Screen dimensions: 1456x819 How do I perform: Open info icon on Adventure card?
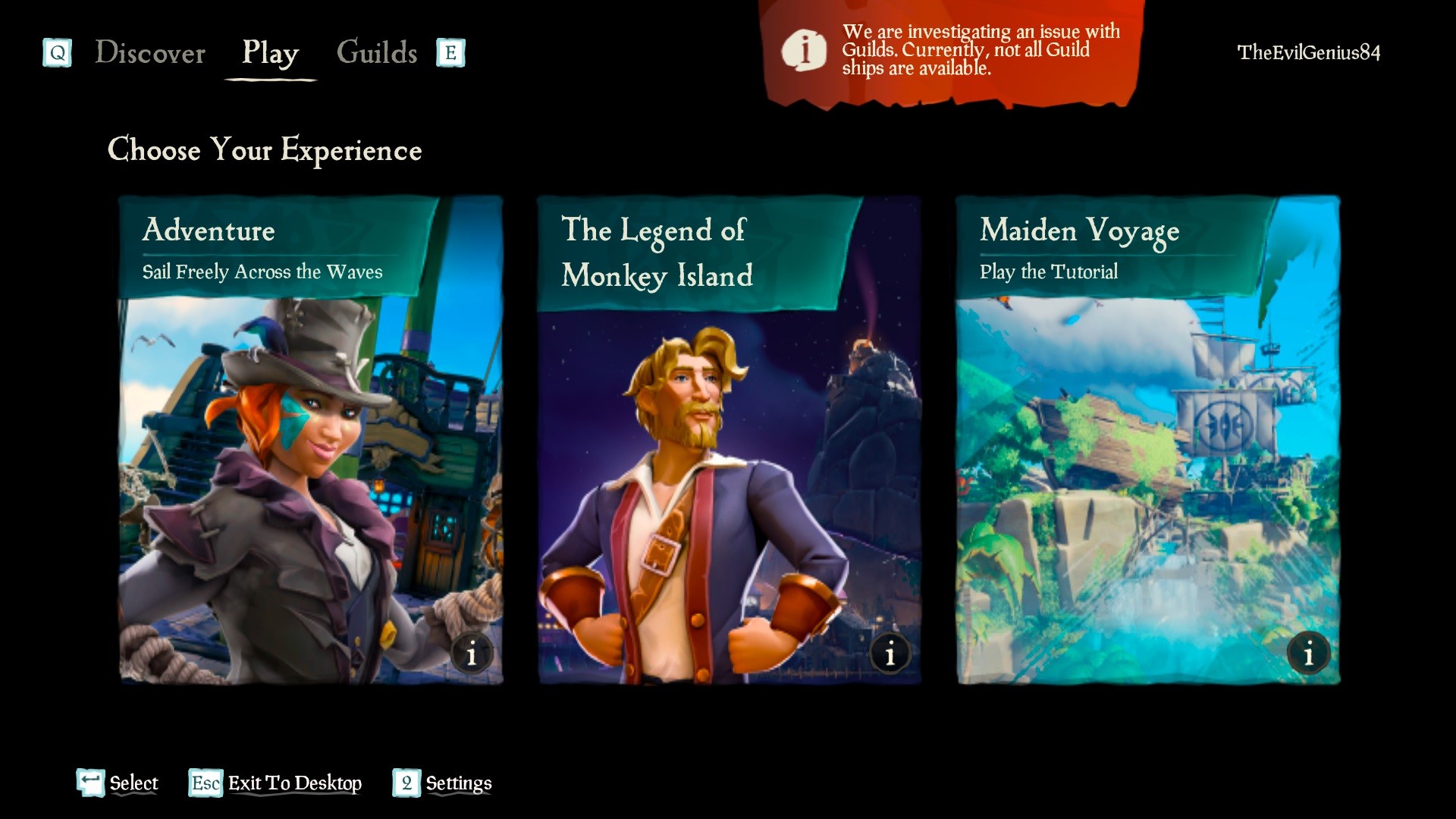coord(472,653)
